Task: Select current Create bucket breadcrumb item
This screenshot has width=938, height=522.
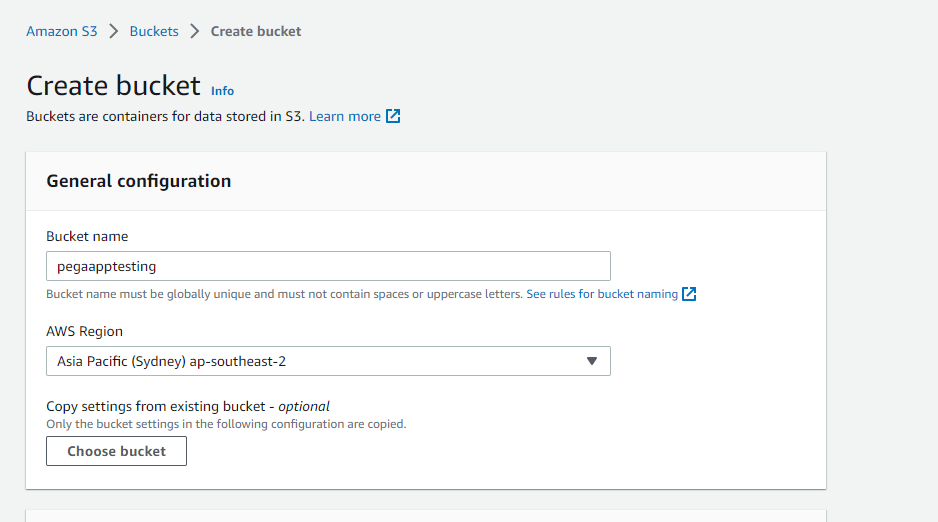Action: (x=256, y=31)
